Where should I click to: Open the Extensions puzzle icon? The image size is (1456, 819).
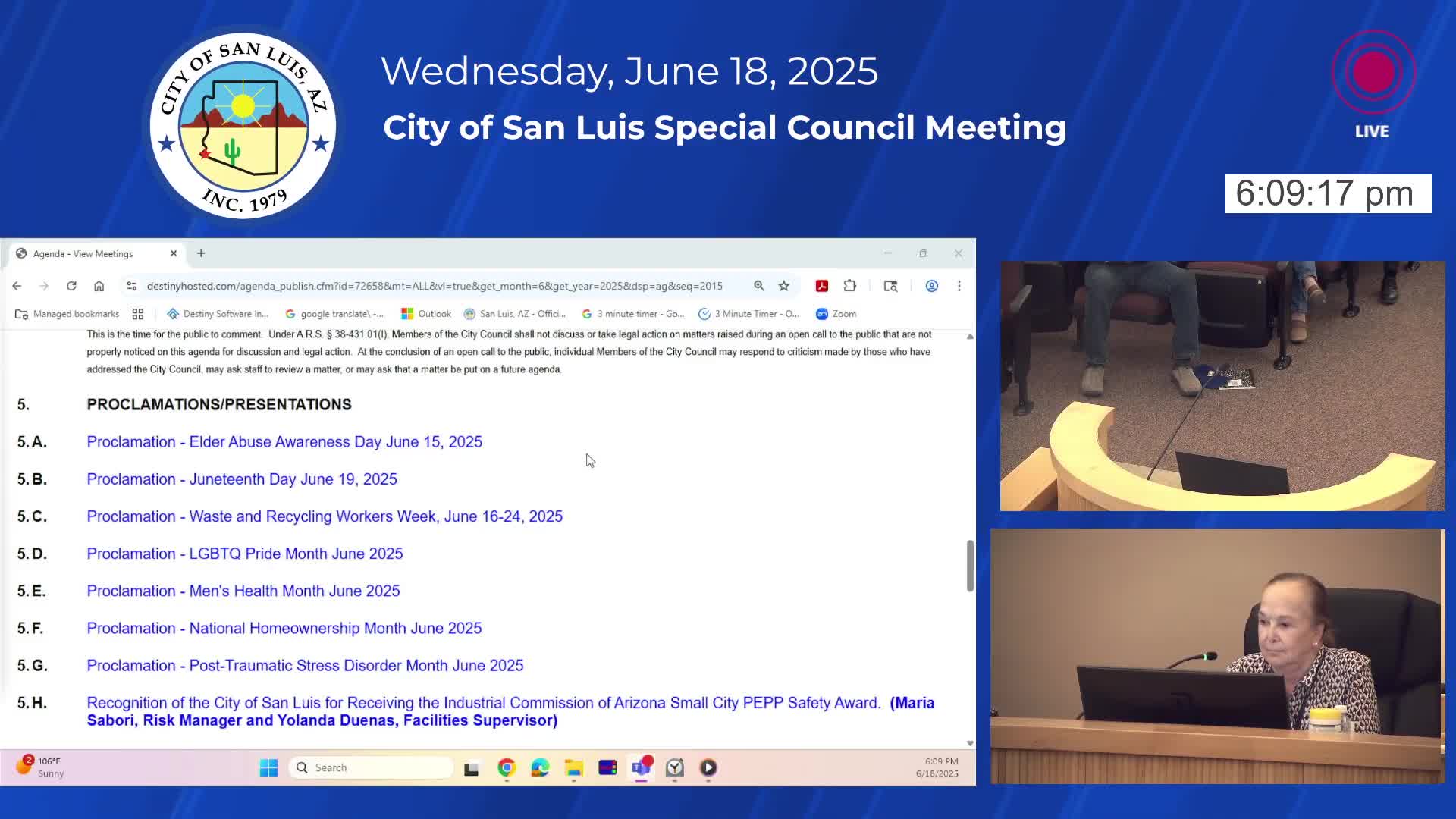tap(850, 286)
